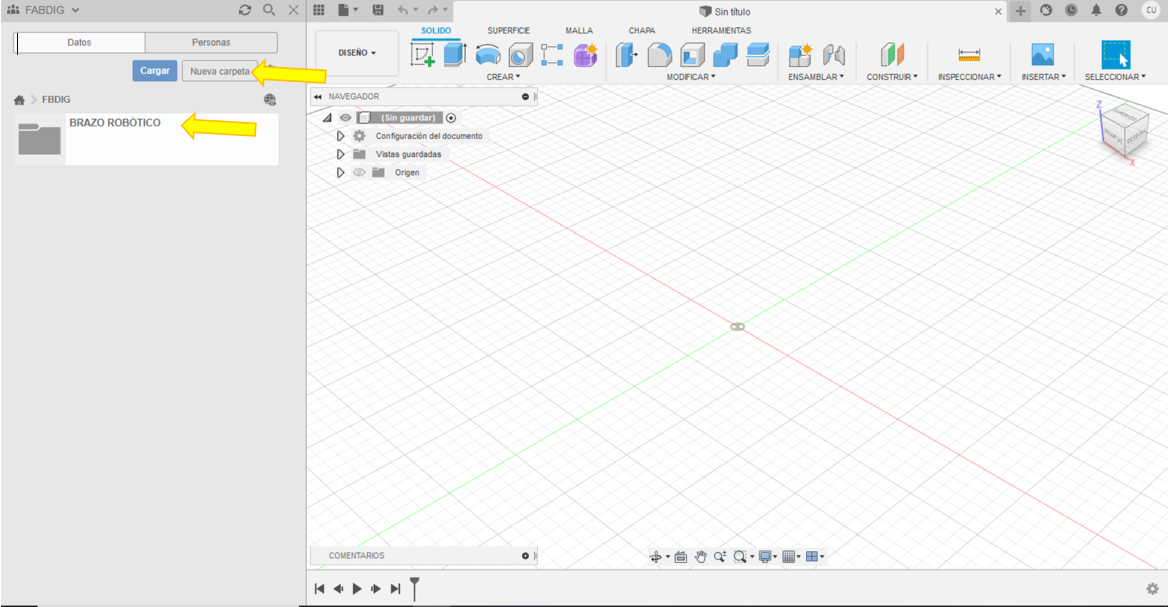
Task: Select the Measure tool icon
Action: click(969, 55)
